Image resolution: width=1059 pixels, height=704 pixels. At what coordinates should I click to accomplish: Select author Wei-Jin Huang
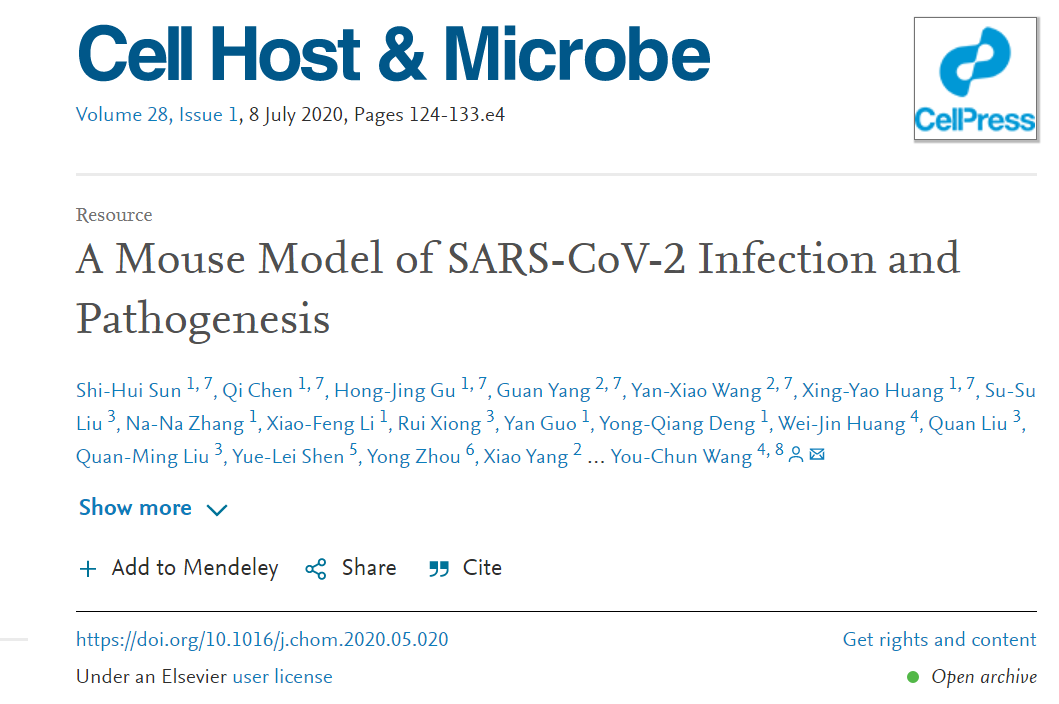pyautogui.click(x=842, y=424)
